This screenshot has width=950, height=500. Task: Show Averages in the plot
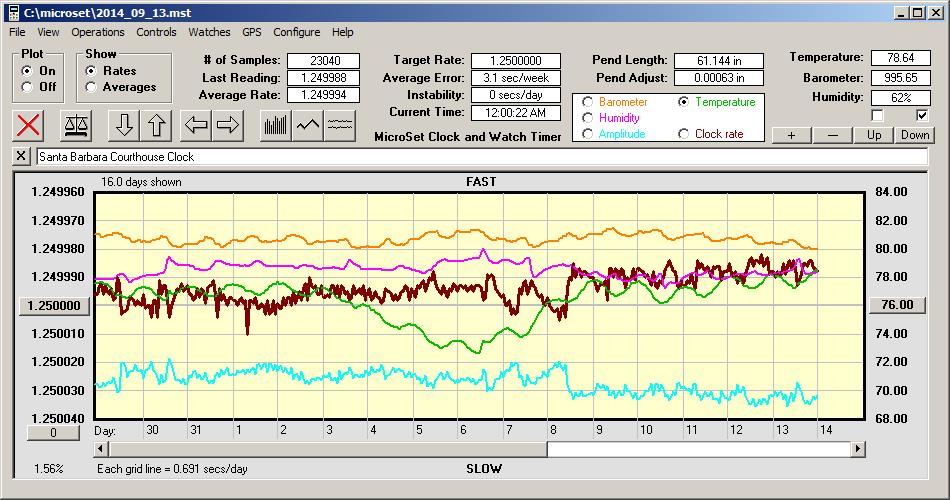click(91, 87)
